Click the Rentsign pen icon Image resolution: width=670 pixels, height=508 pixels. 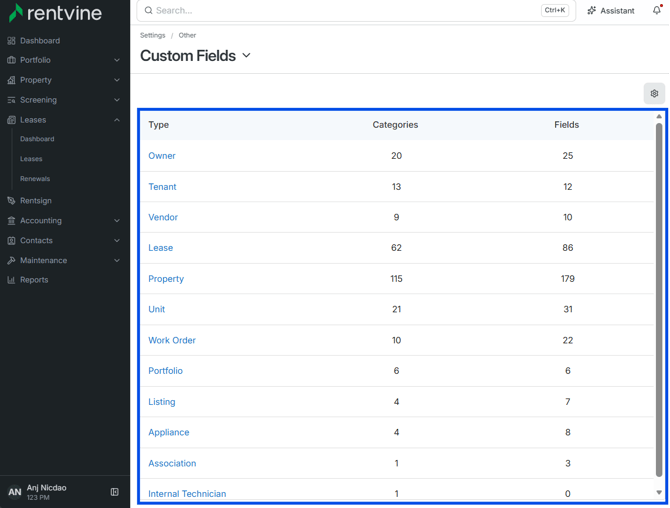(x=12, y=201)
